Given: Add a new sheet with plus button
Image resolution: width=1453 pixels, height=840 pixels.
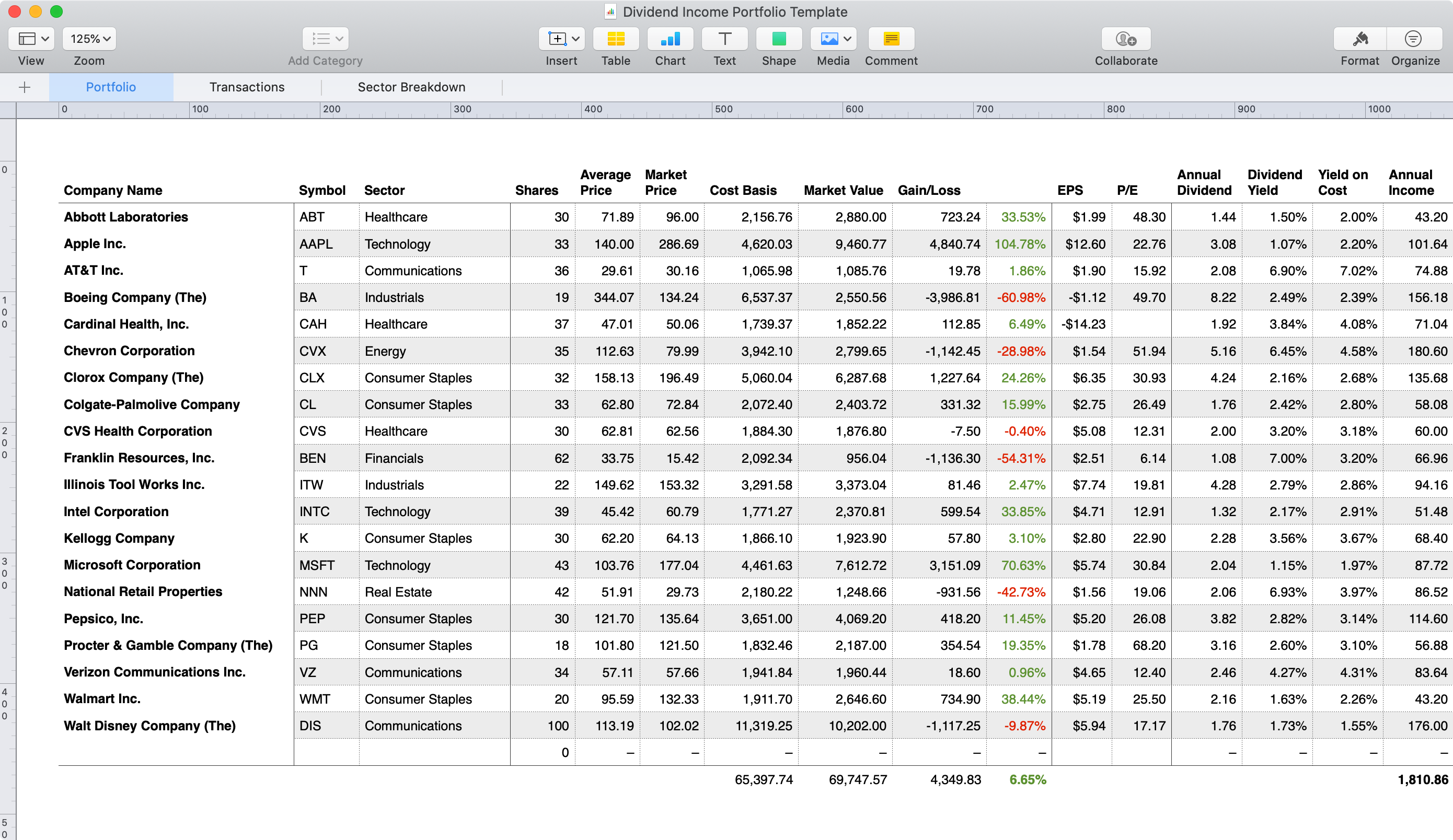Looking at the screenshot, I should 24,87.
